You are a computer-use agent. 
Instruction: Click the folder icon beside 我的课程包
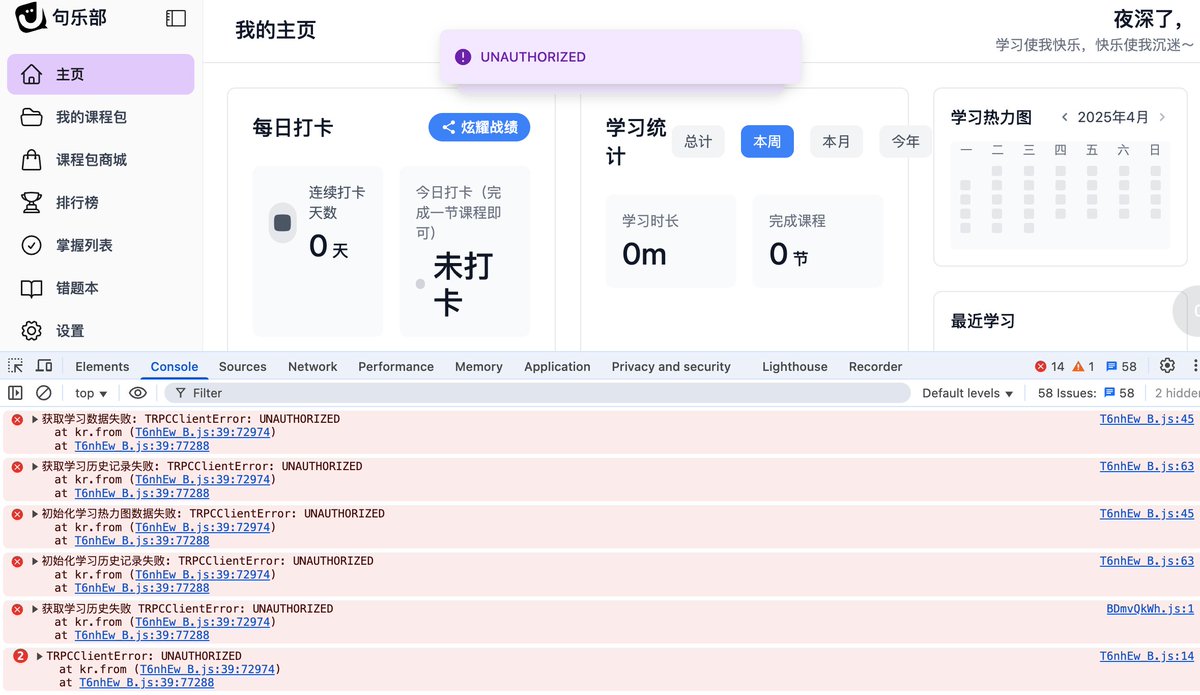tap(32, 117)
